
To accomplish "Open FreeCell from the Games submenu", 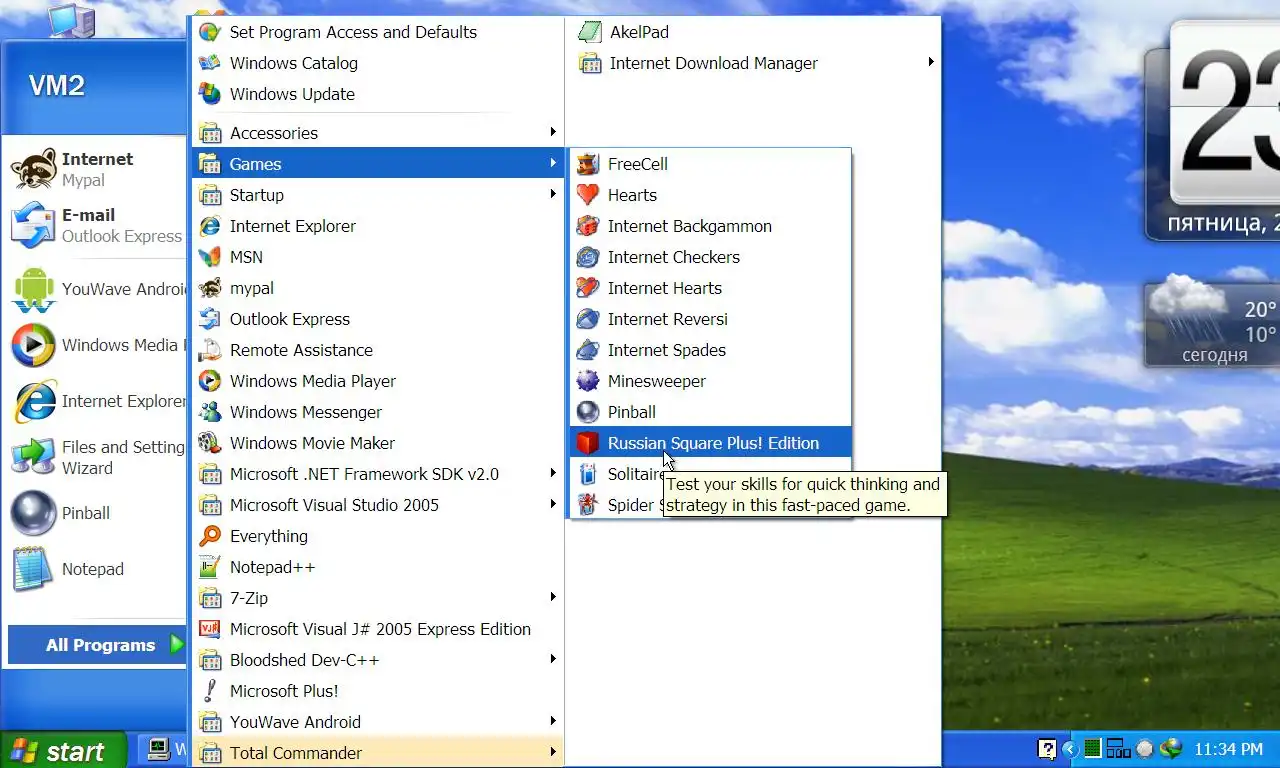I will pyautogui.click(x=710, y=164).
